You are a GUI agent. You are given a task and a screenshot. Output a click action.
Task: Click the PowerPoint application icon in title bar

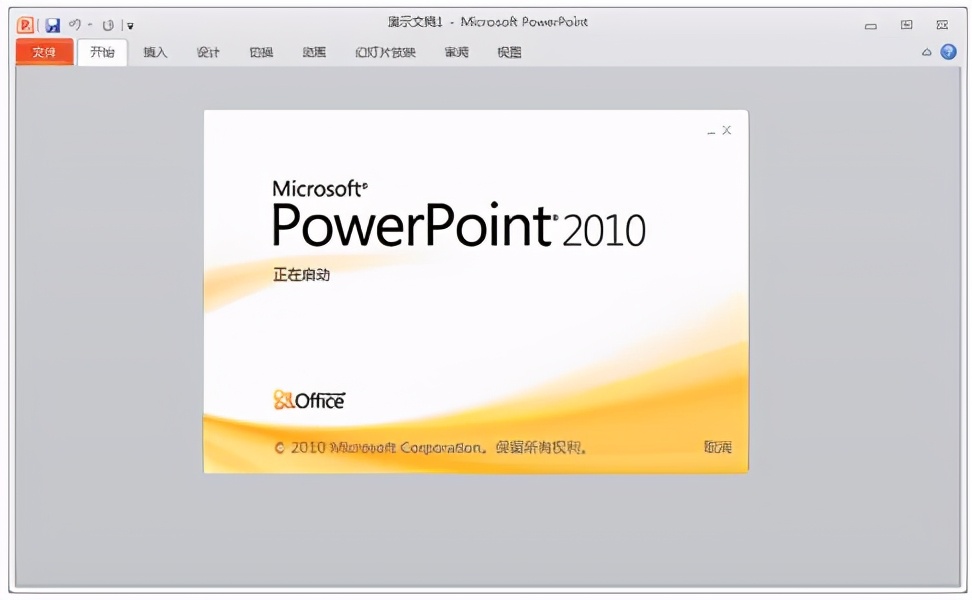click(x=25, y=25)
